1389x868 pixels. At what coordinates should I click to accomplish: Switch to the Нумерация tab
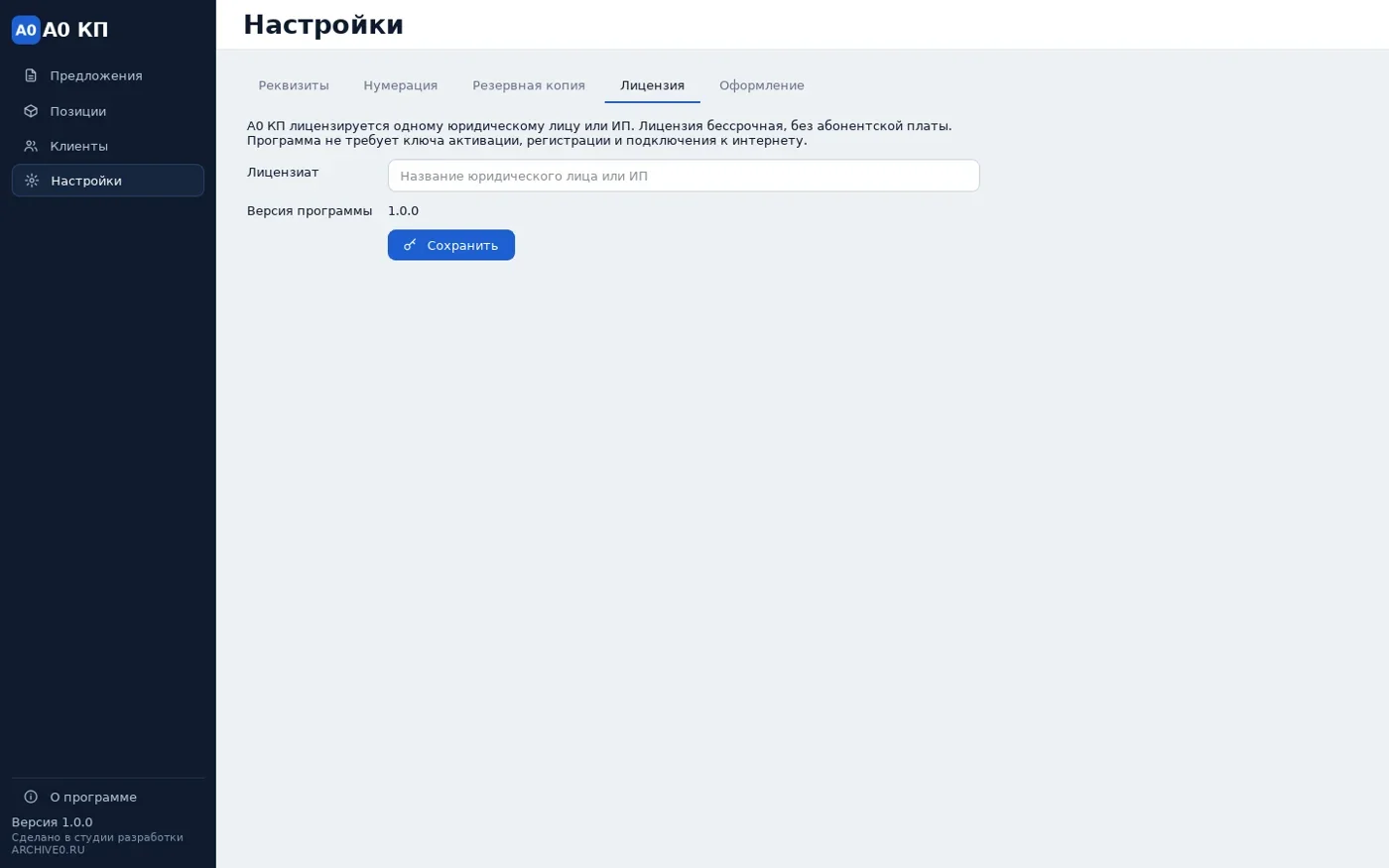(x=401, y=85)
